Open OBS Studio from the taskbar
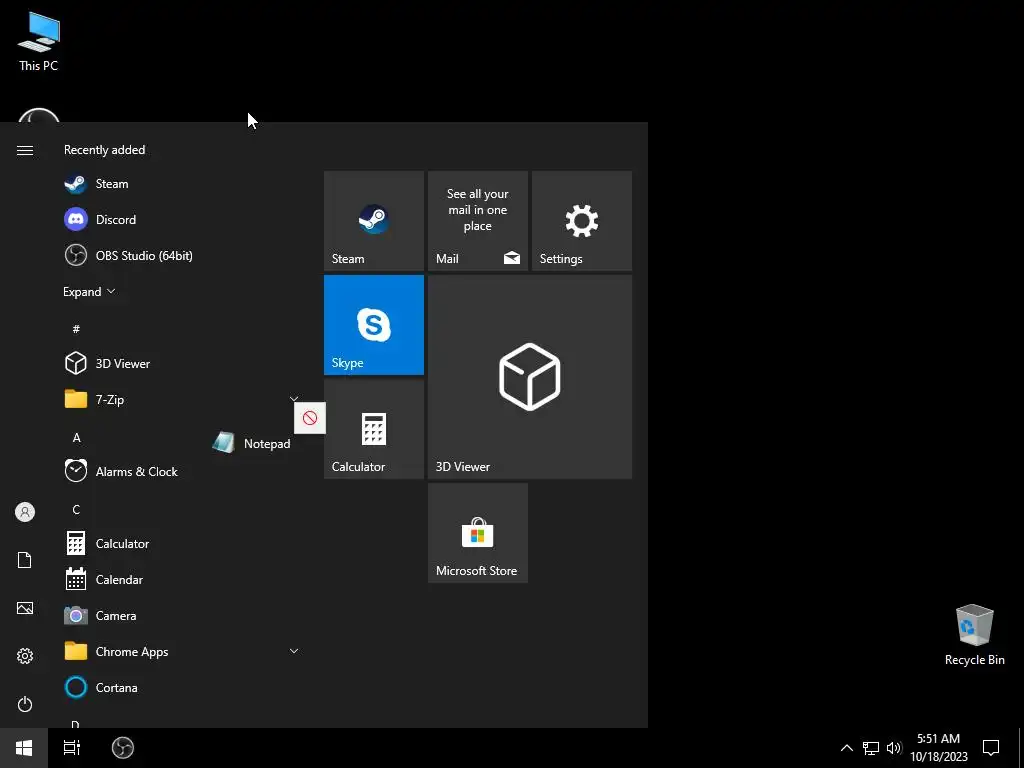The height and width of the screenshot is (768, 1024). pos(123,748)
